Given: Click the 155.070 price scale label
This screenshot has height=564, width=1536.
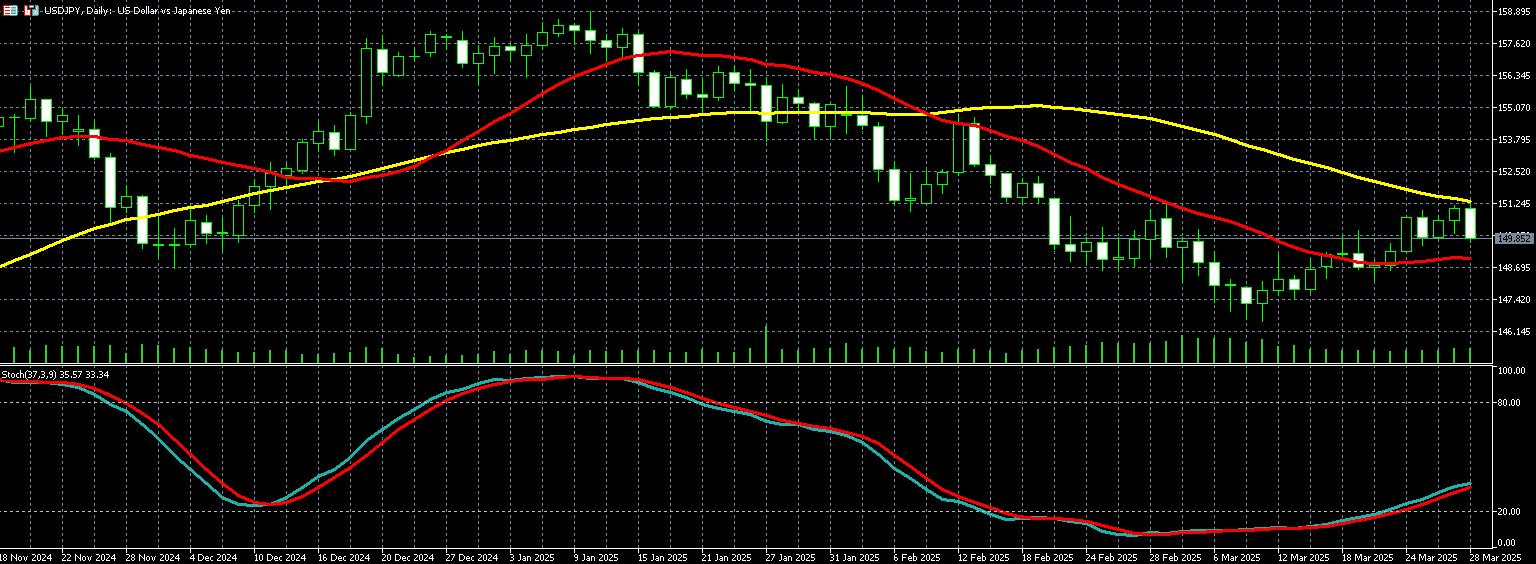Looking at the screenshot, I should tap(1515, 108).
